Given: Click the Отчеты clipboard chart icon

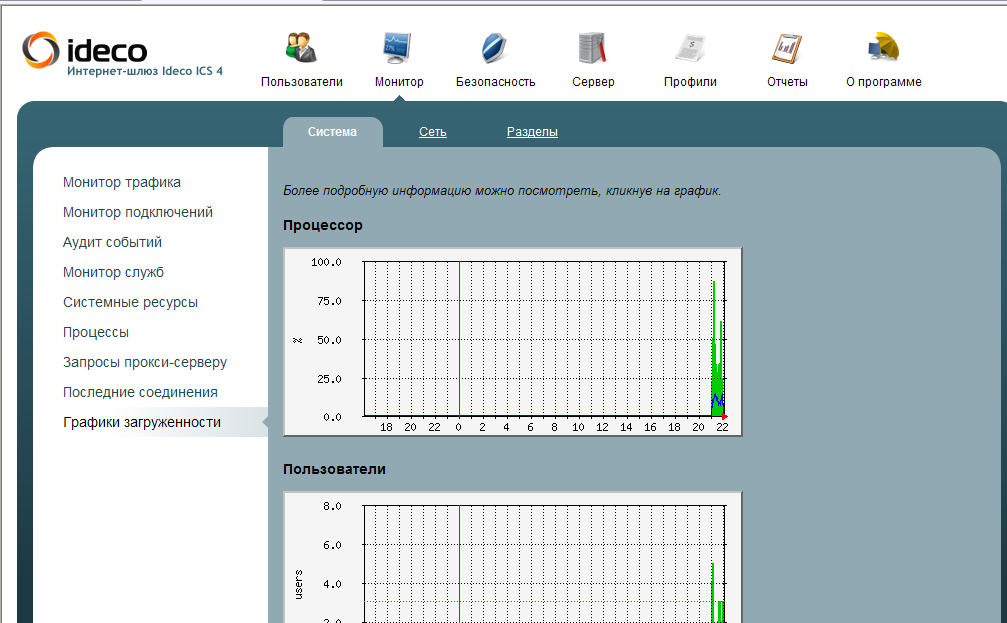Looking at the screenshot, I should 787,48.
